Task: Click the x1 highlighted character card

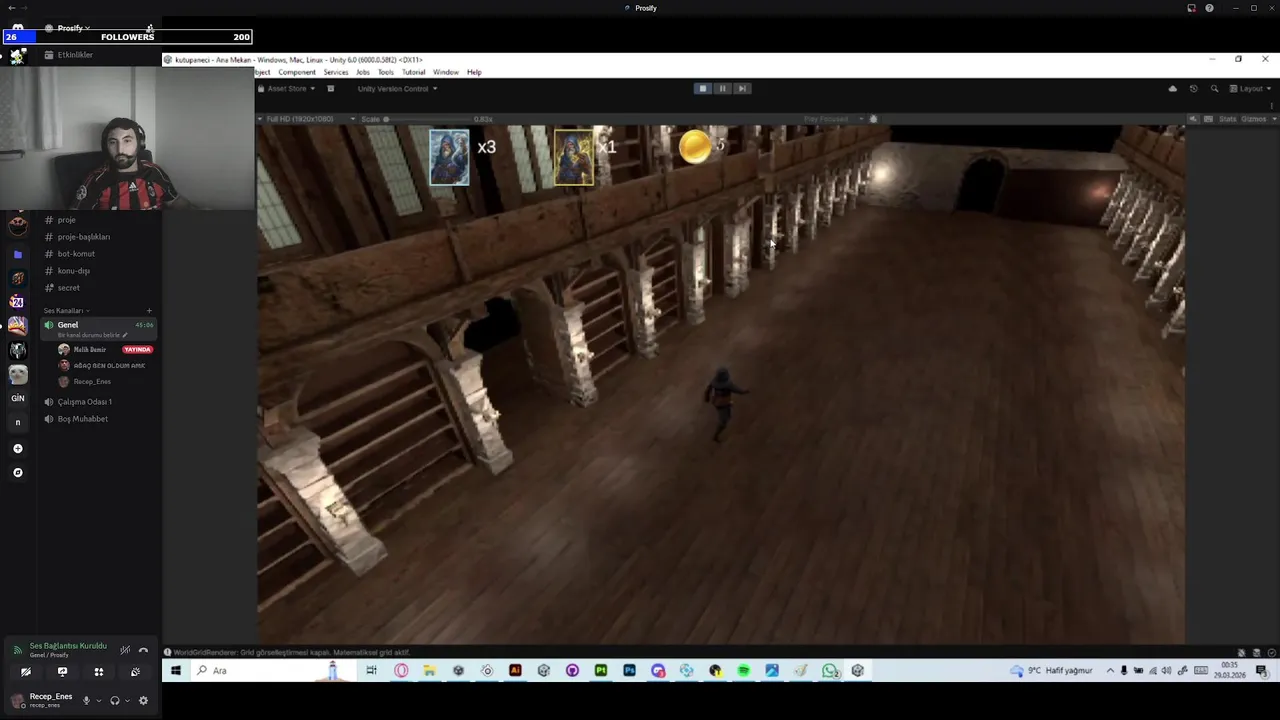Action: (574, 158)
